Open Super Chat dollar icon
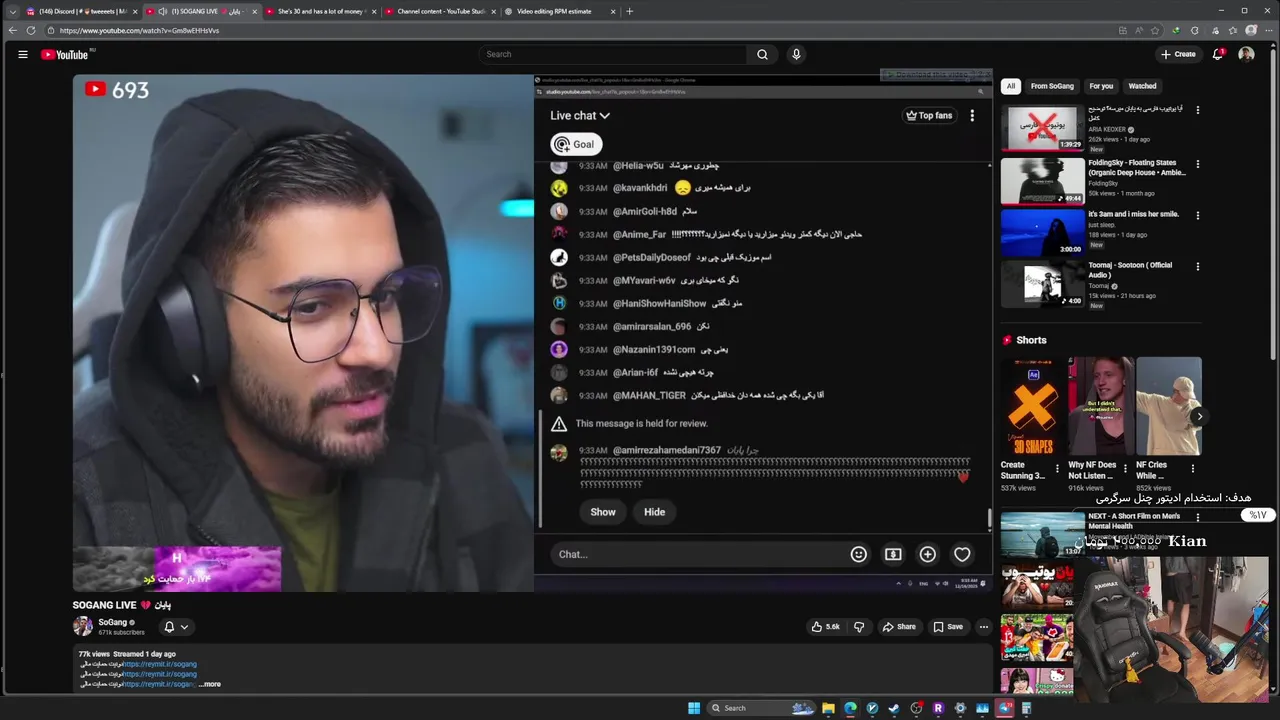This screenshot has height=720, width=1280. pos(893,554)
